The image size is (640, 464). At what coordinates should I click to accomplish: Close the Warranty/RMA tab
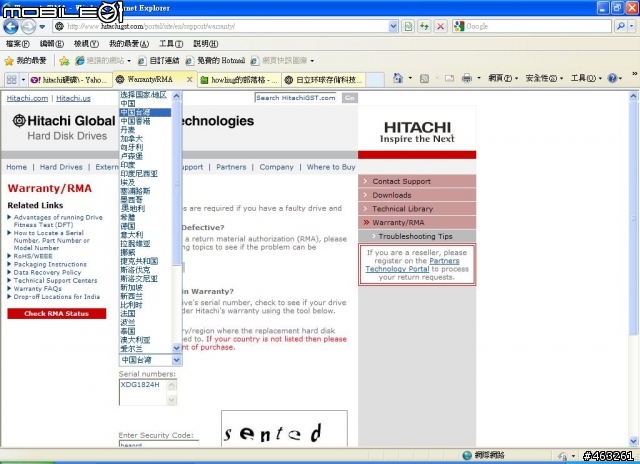(x=189, y=80)
